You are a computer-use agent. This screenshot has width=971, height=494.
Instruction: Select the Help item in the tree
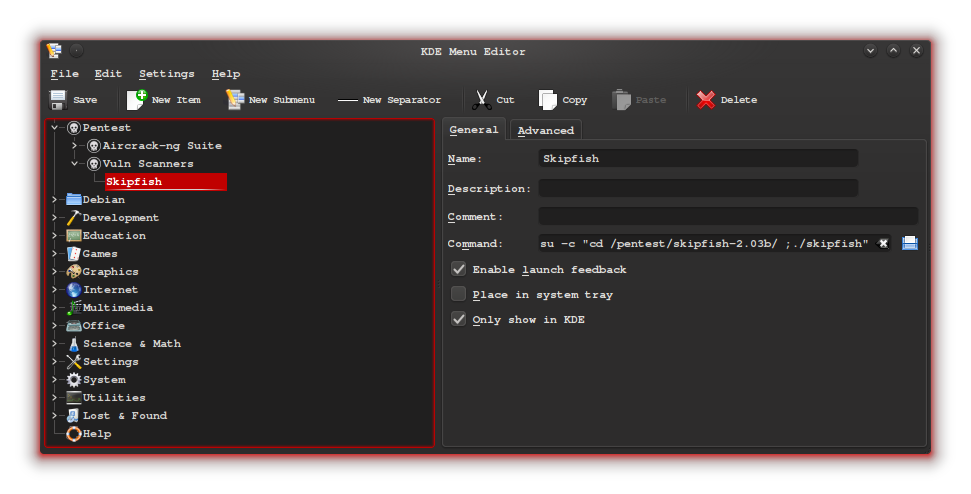pyautogui.click(x=96, y=434)
